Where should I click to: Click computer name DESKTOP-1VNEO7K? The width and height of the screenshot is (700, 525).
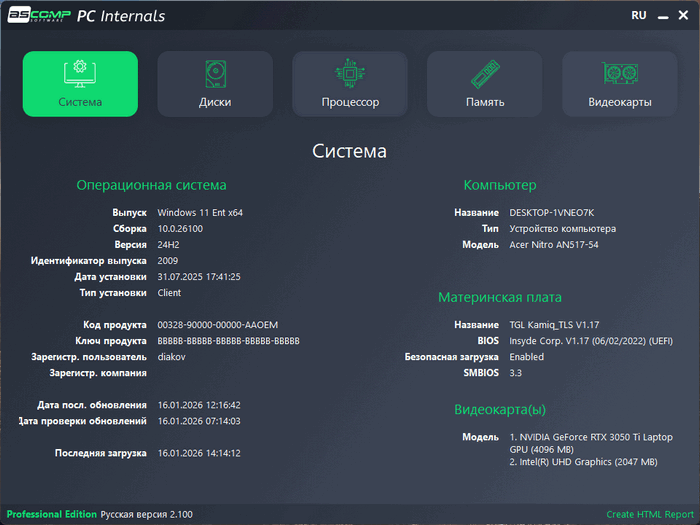(x=552, y=212)
